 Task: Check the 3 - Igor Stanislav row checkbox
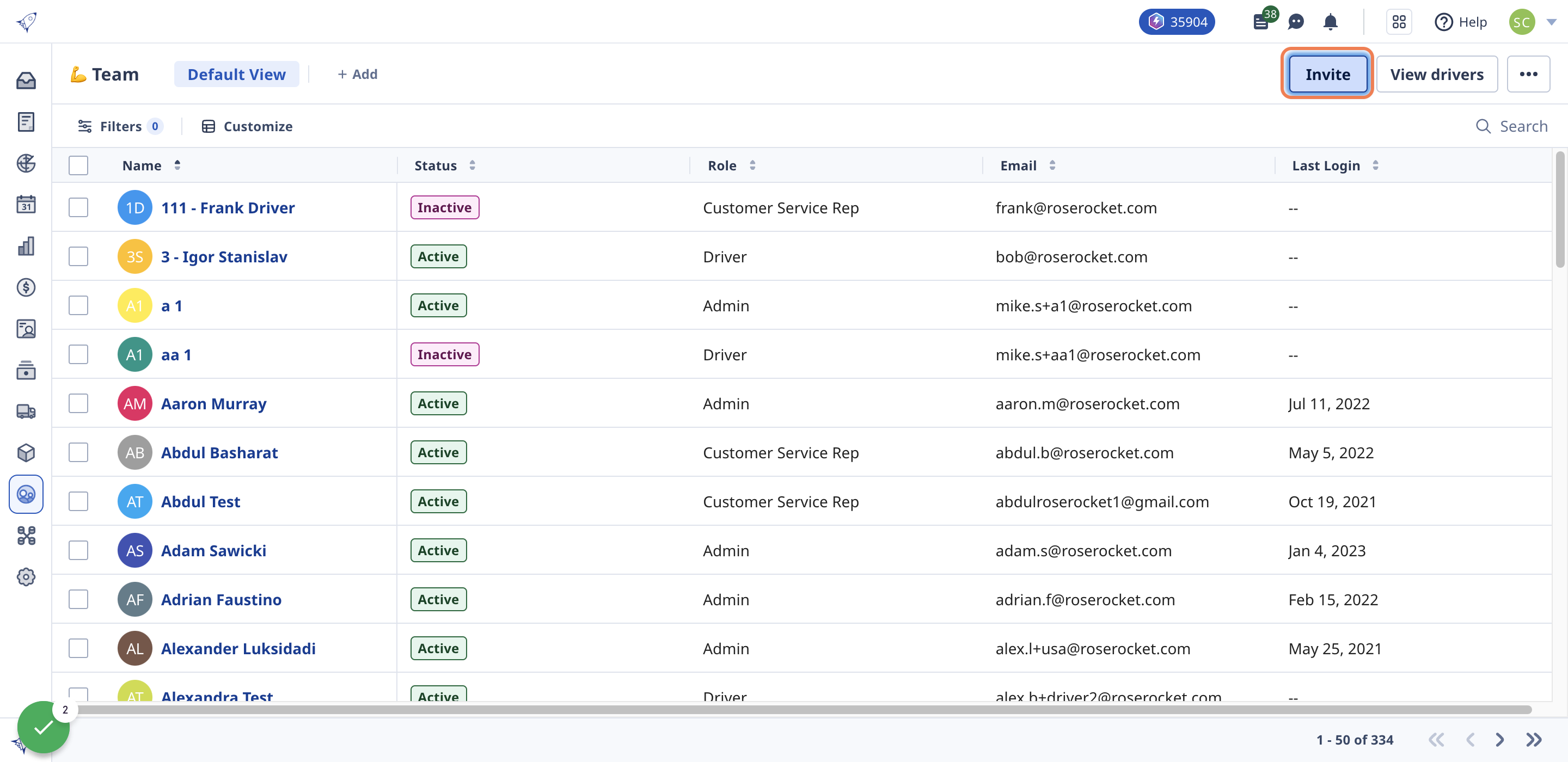(x=78, y=256)
